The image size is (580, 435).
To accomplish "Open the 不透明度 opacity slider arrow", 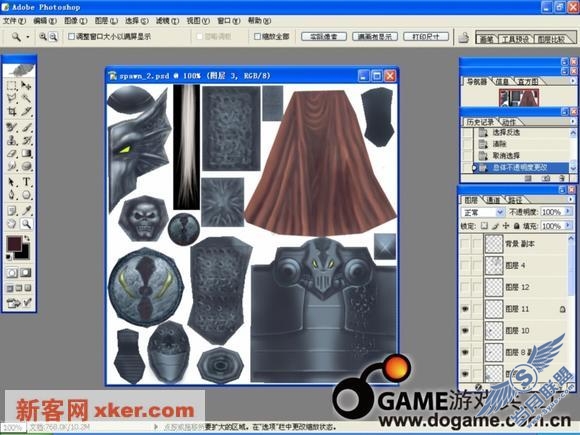I will point(568,212).
